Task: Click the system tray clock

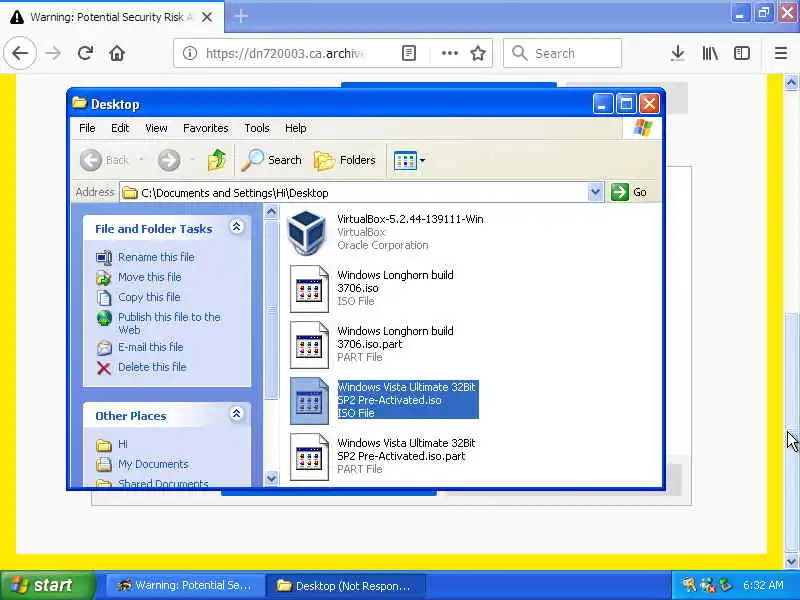Action: click(x=763, y=585)
